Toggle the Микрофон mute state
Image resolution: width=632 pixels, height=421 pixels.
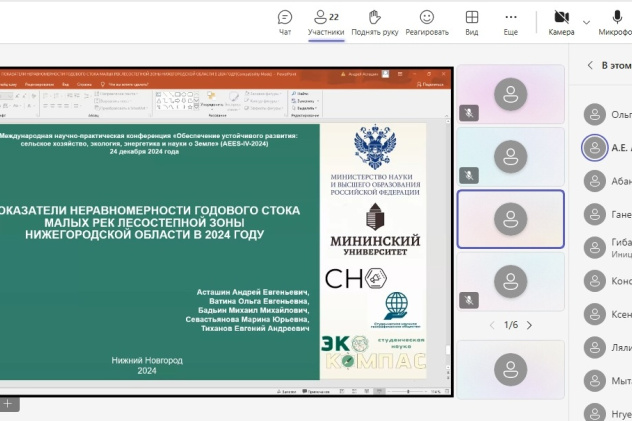(x=616, y=22)
